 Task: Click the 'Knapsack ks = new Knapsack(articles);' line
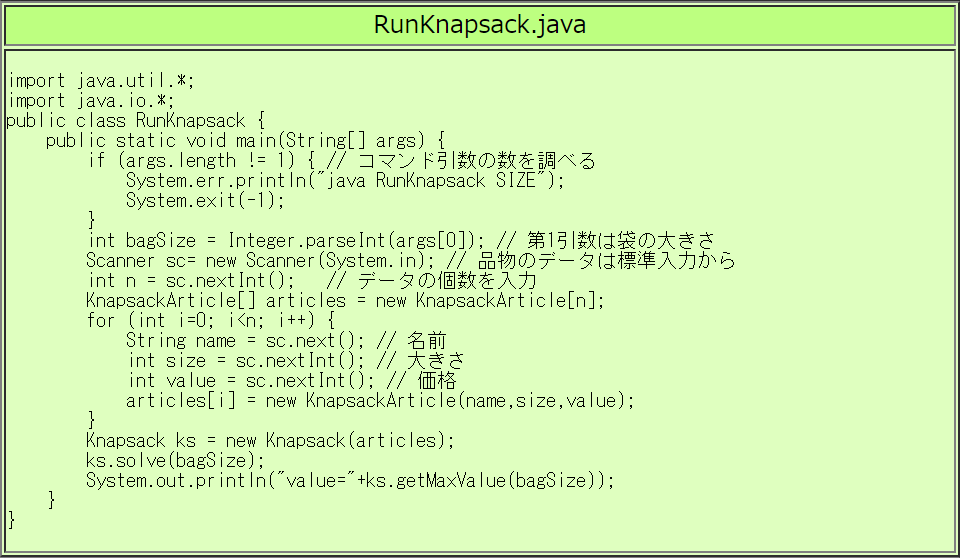[x=270, y=441]
